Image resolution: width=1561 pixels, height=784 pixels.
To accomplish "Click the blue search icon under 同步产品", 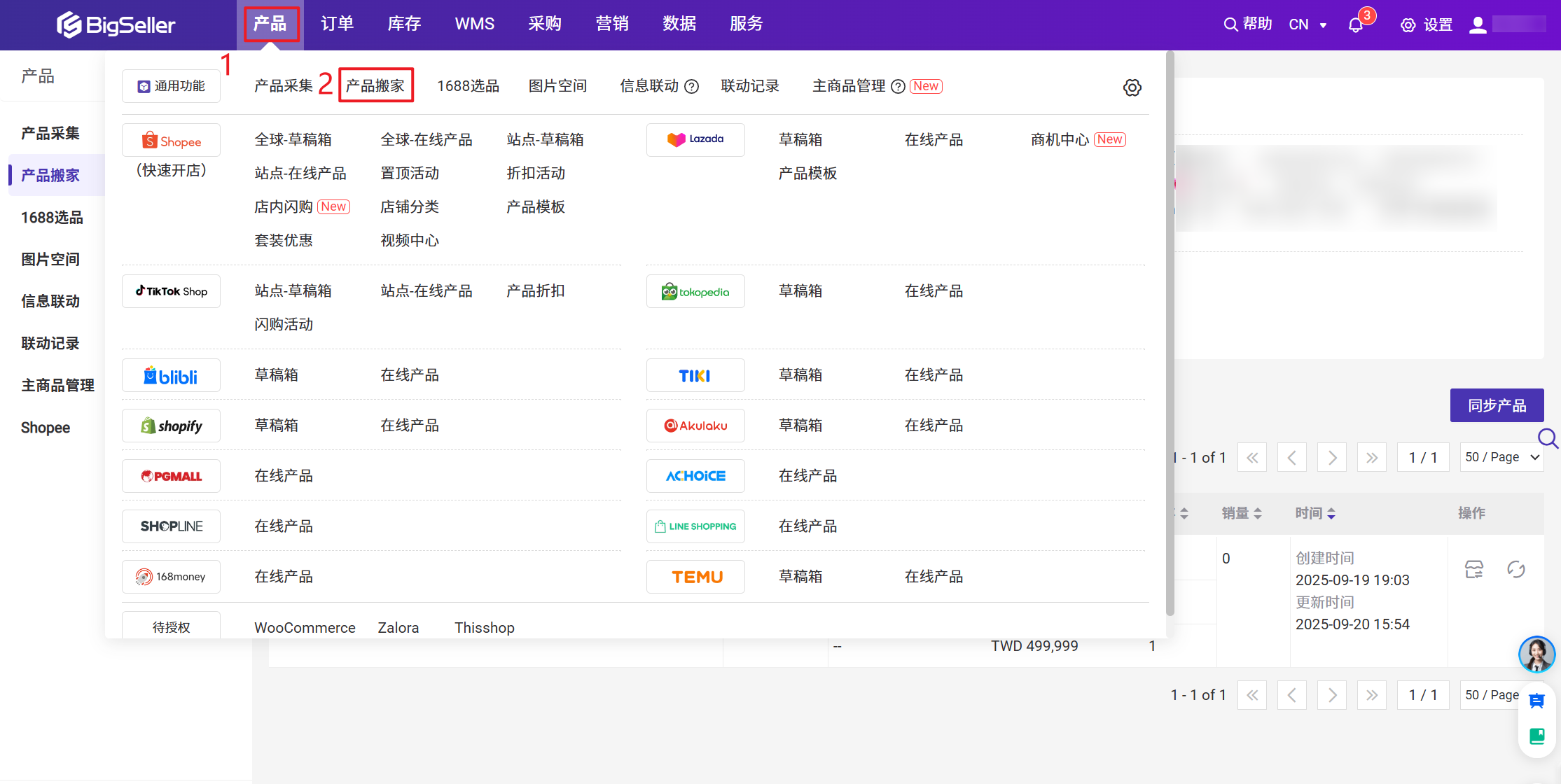I will pyautogui.click(x=1547, y=439).
